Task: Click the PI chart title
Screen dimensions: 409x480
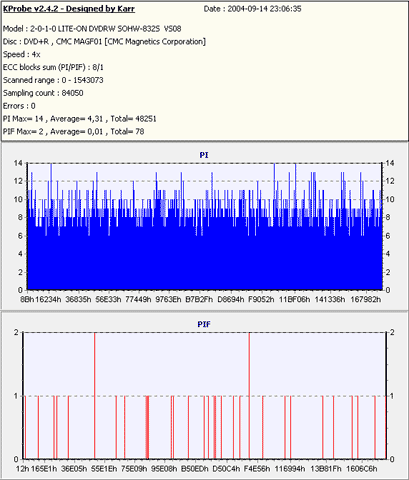Action: click(204, 155)
